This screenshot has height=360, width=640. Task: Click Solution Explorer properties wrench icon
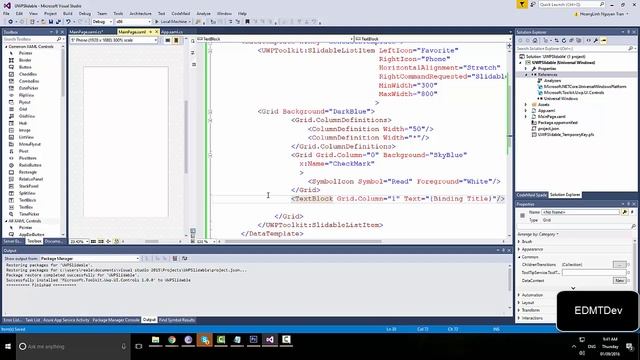tap(596, 40)
